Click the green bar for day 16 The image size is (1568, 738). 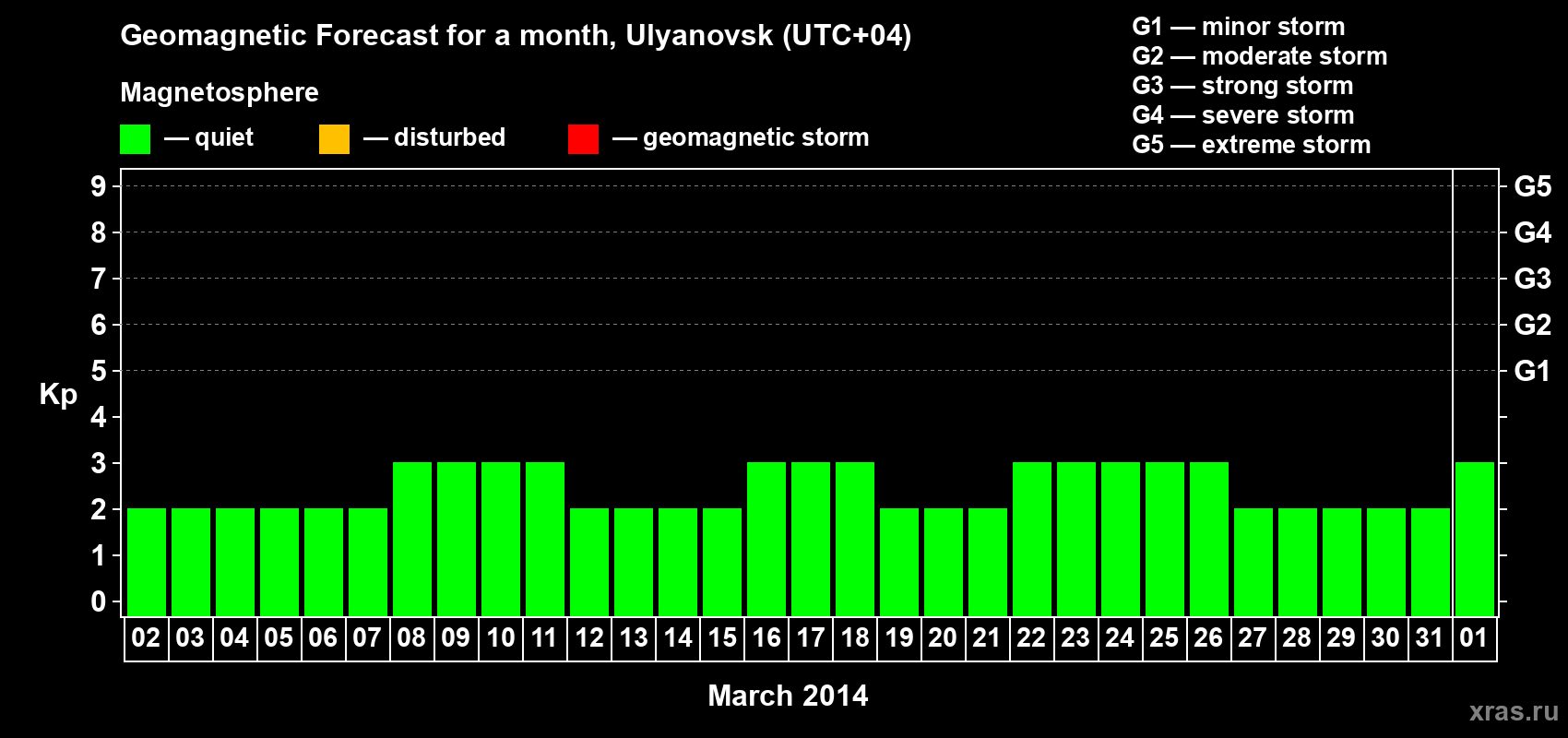coord(766,539)
